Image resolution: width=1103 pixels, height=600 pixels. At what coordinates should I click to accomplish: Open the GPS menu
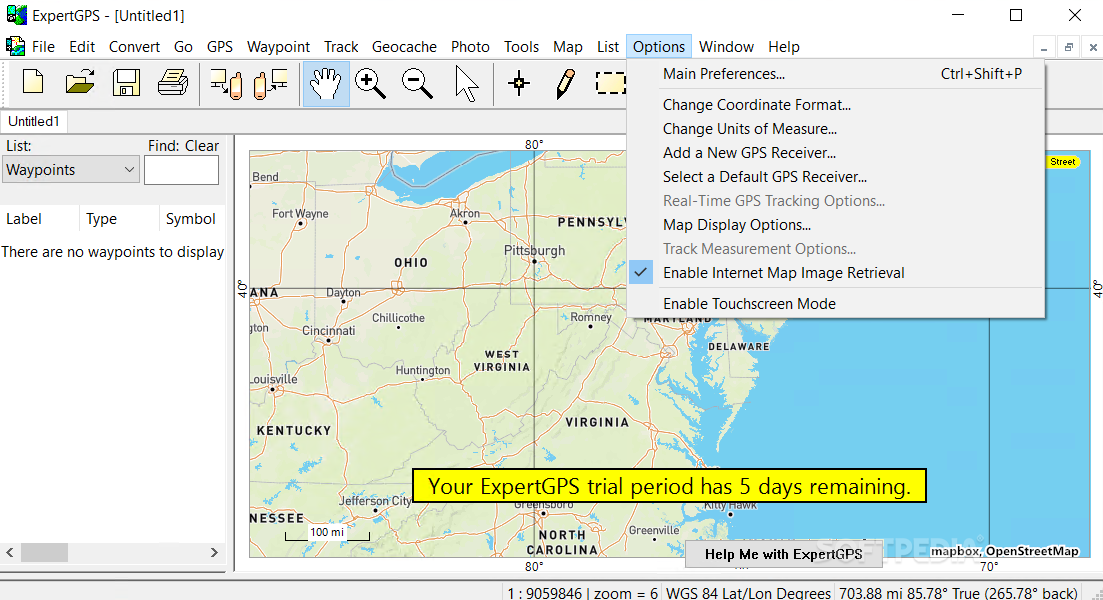tap(219, 46)
